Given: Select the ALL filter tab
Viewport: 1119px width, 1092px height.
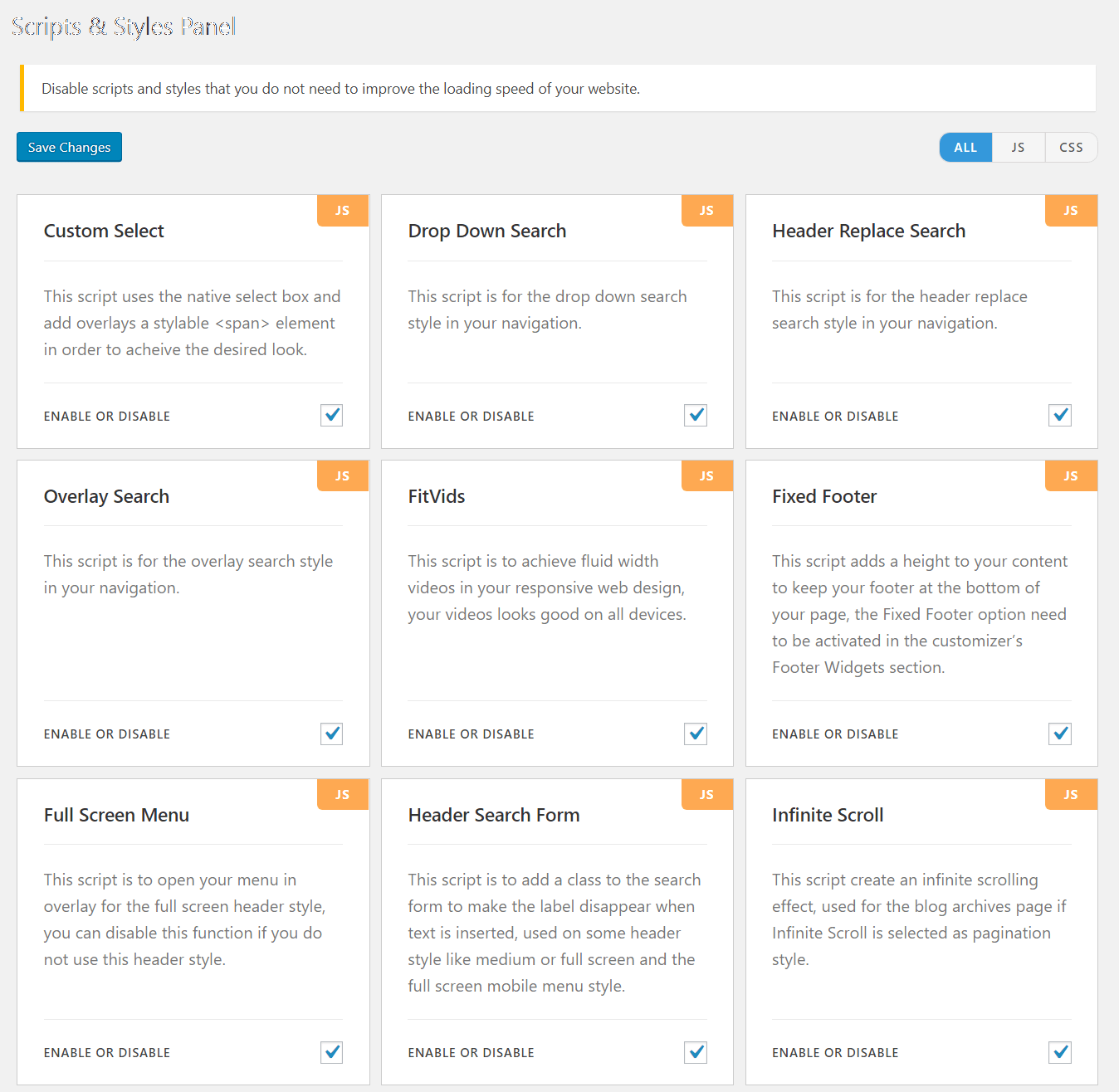Looking at the screenshot, I should tap(965, 147).
